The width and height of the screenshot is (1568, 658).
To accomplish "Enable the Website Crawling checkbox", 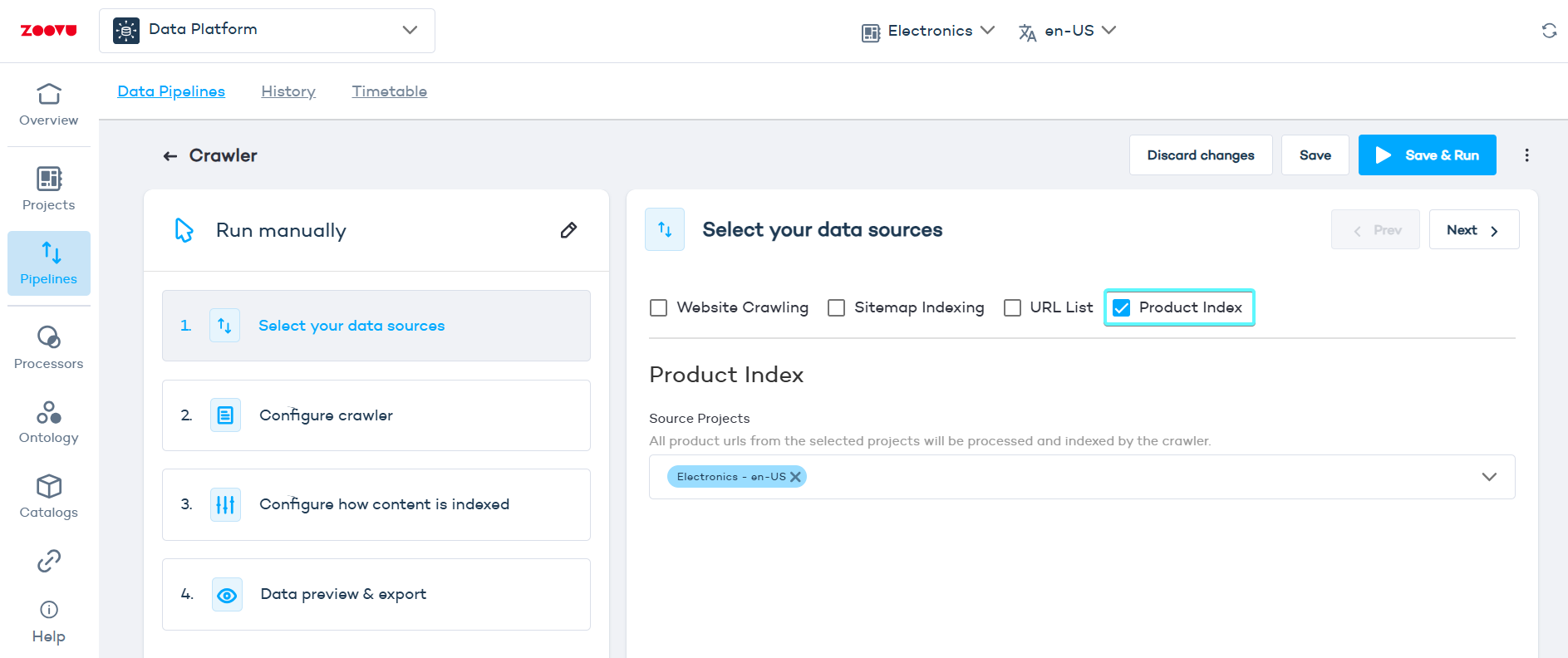I will (x=659, y=308).
